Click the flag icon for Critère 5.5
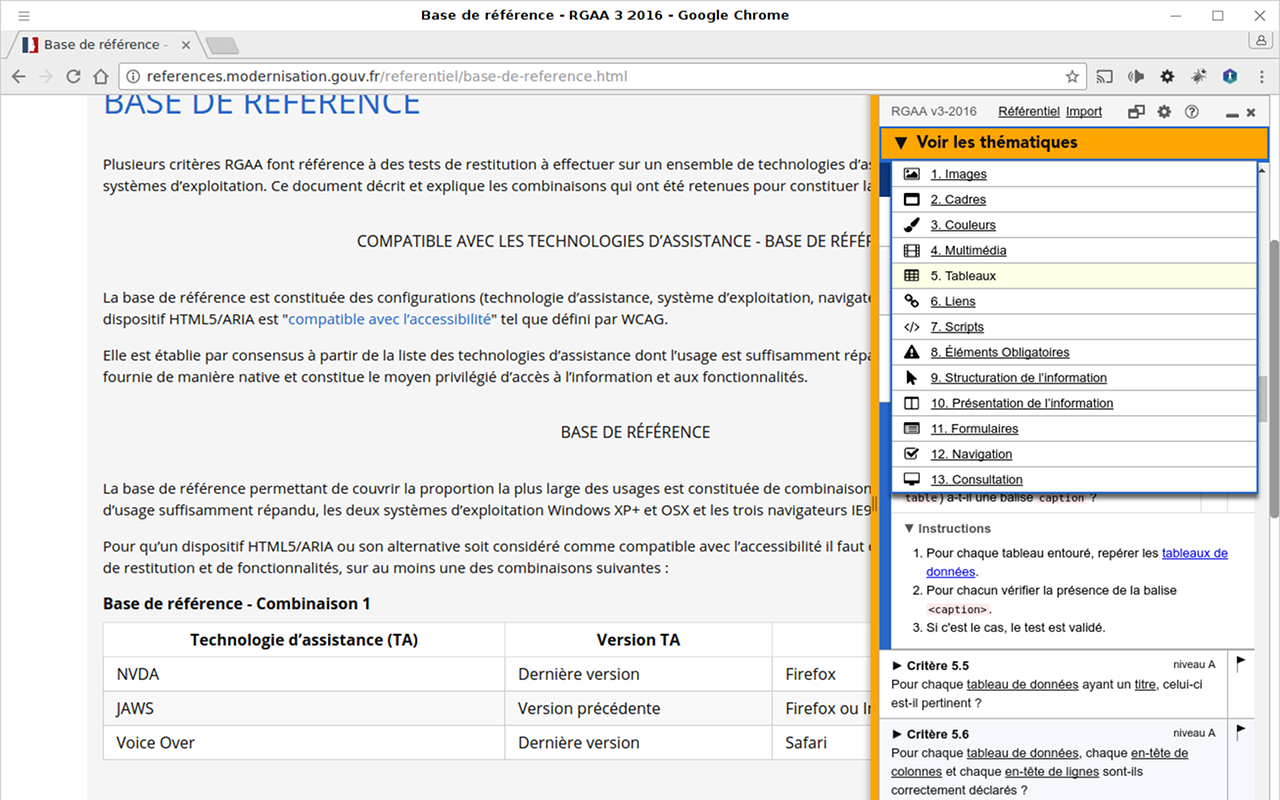The width and height of the screenshot is (1280, 800). click(1241, 662)
